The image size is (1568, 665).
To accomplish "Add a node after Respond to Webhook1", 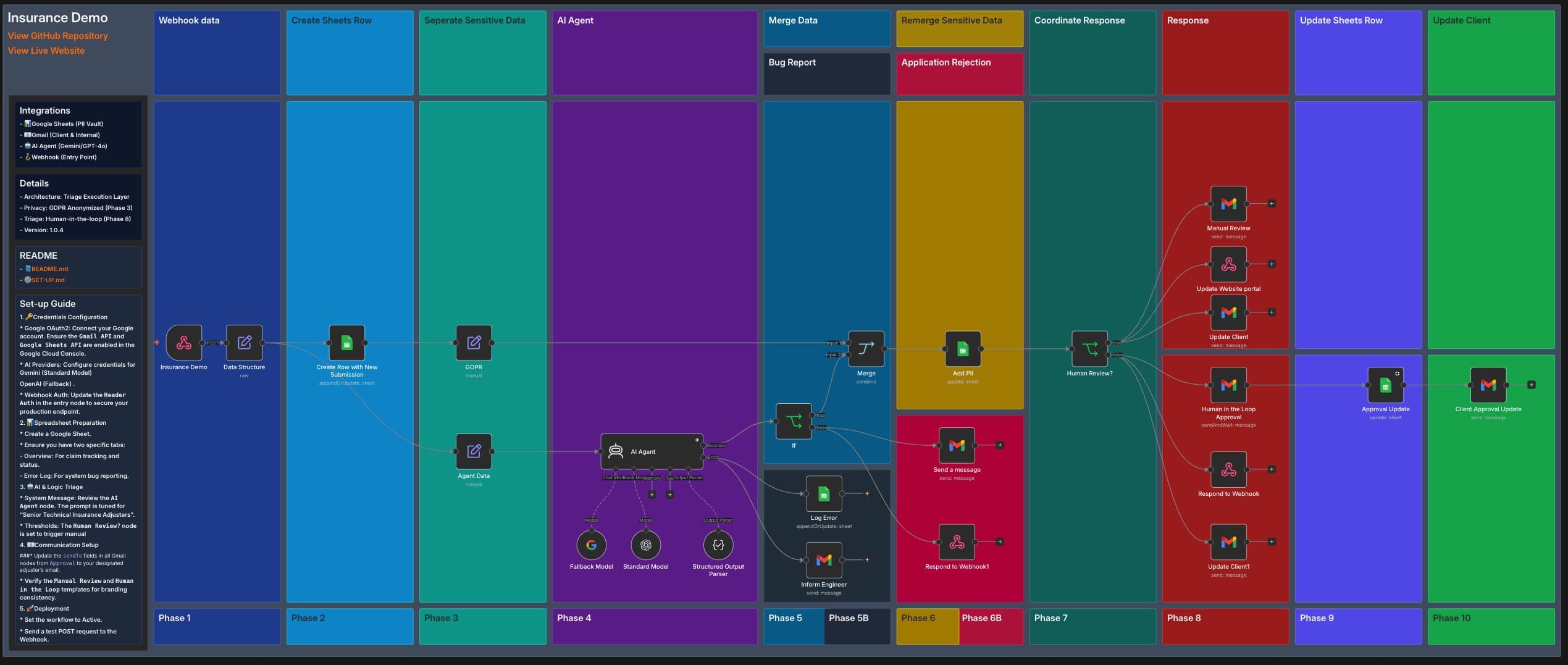I will click(x=1000, y=542).
